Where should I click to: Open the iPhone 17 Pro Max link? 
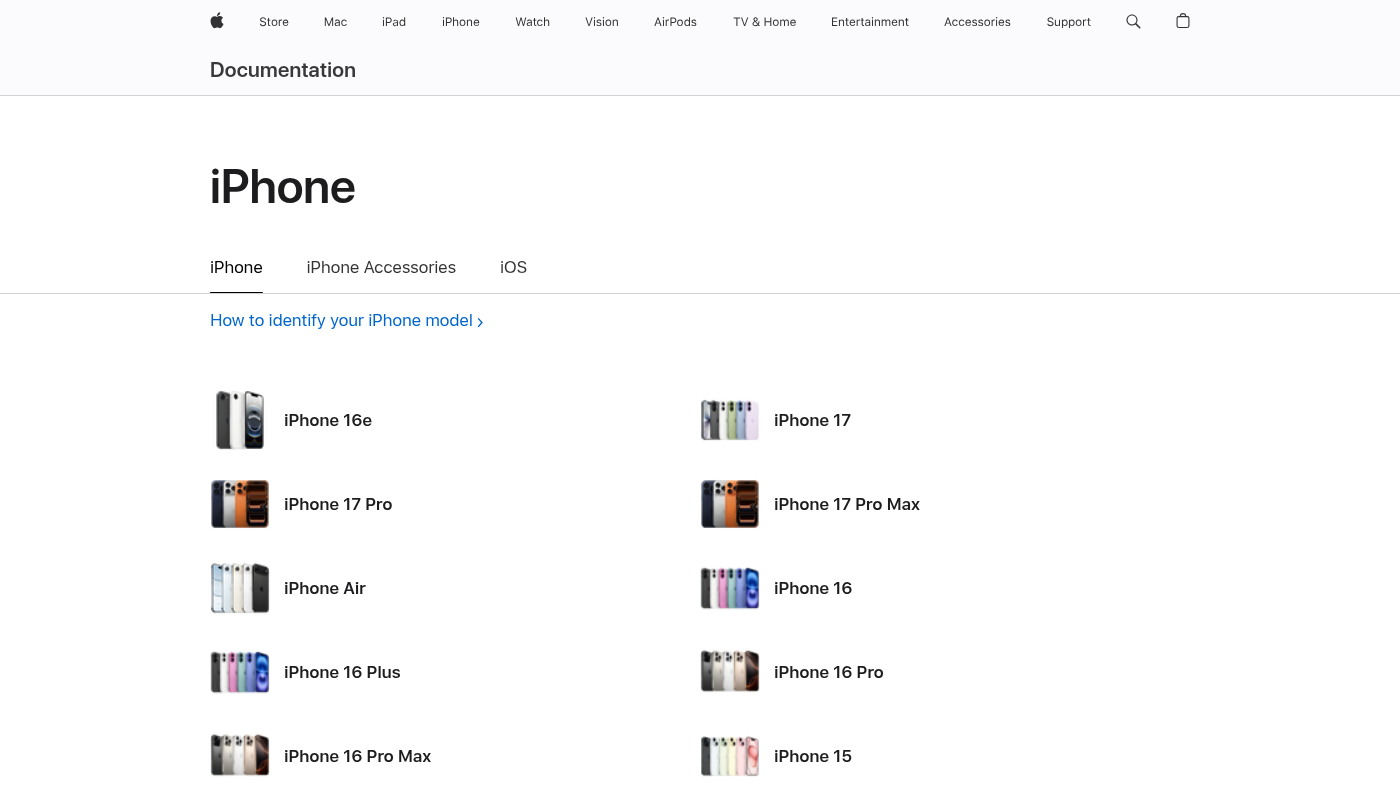(846, 504)
